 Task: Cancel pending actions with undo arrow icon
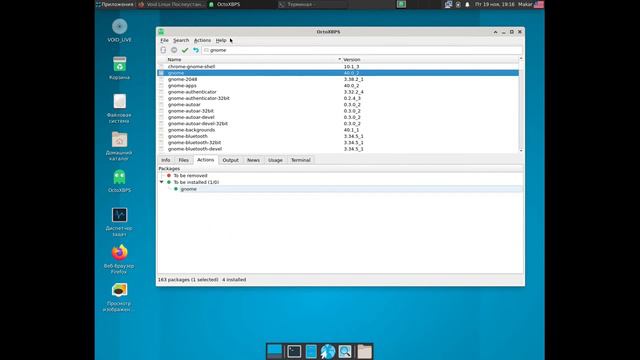pos(196,50)
